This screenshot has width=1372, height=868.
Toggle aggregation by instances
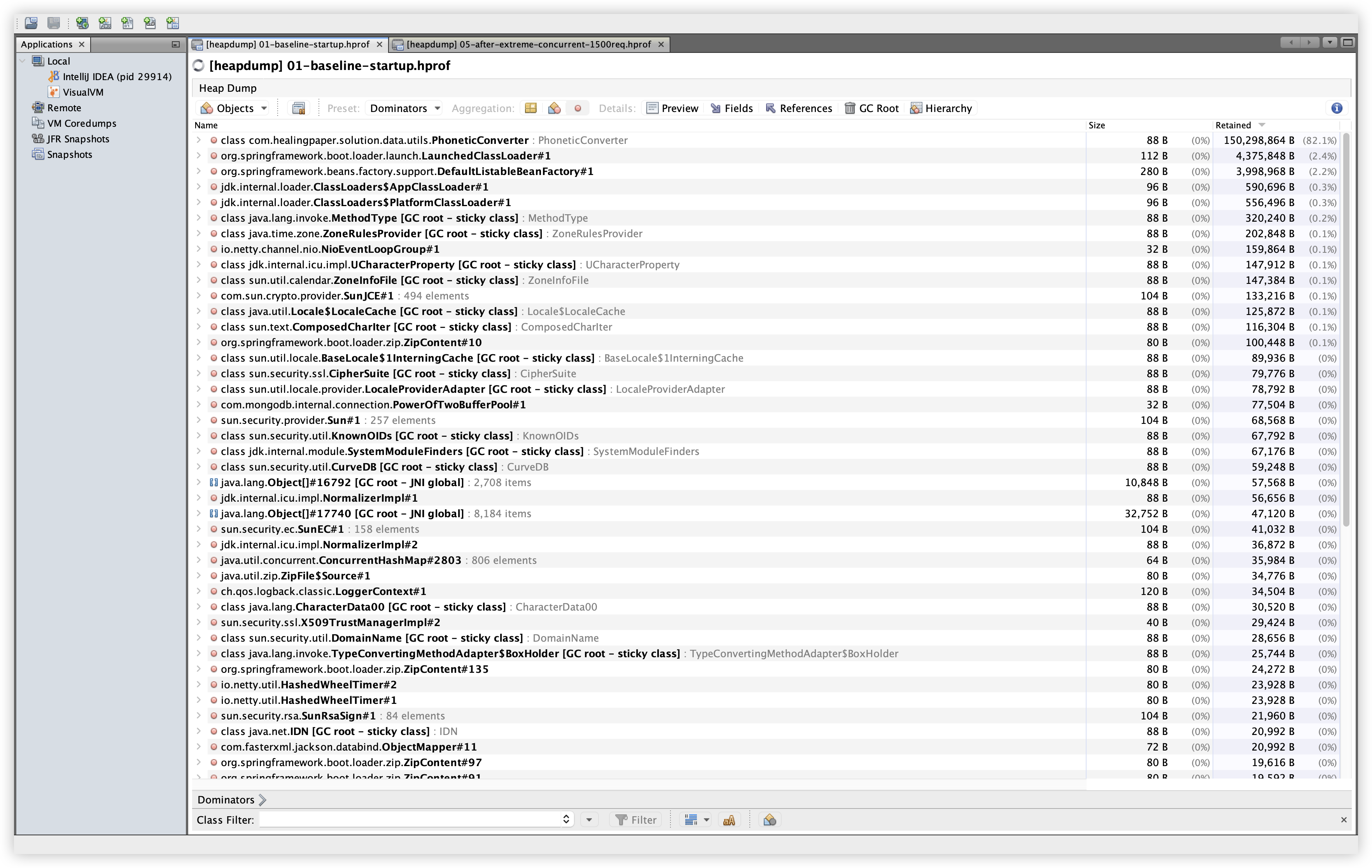(578, 108)
